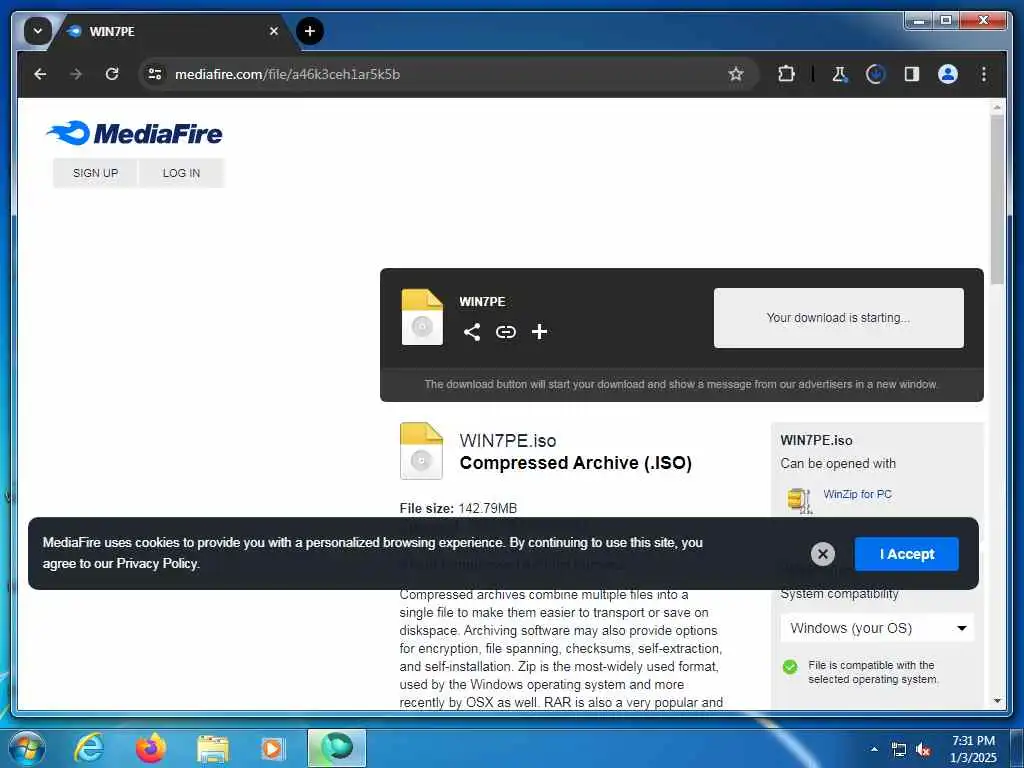Click the WIN7PE.iso file icon
Viewport: 1024px width, 768px height.
pyautogui.click(x=421, y=451)
